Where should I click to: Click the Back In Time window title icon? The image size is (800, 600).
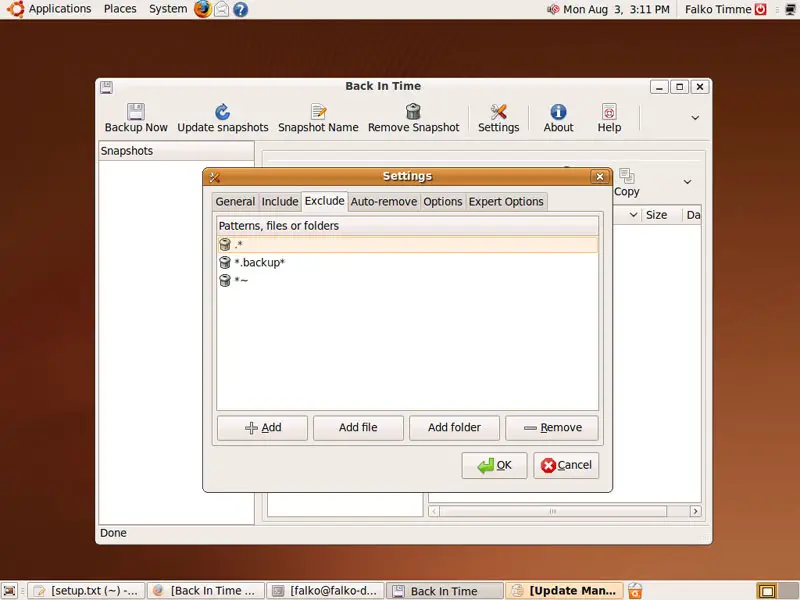(106, 87)
